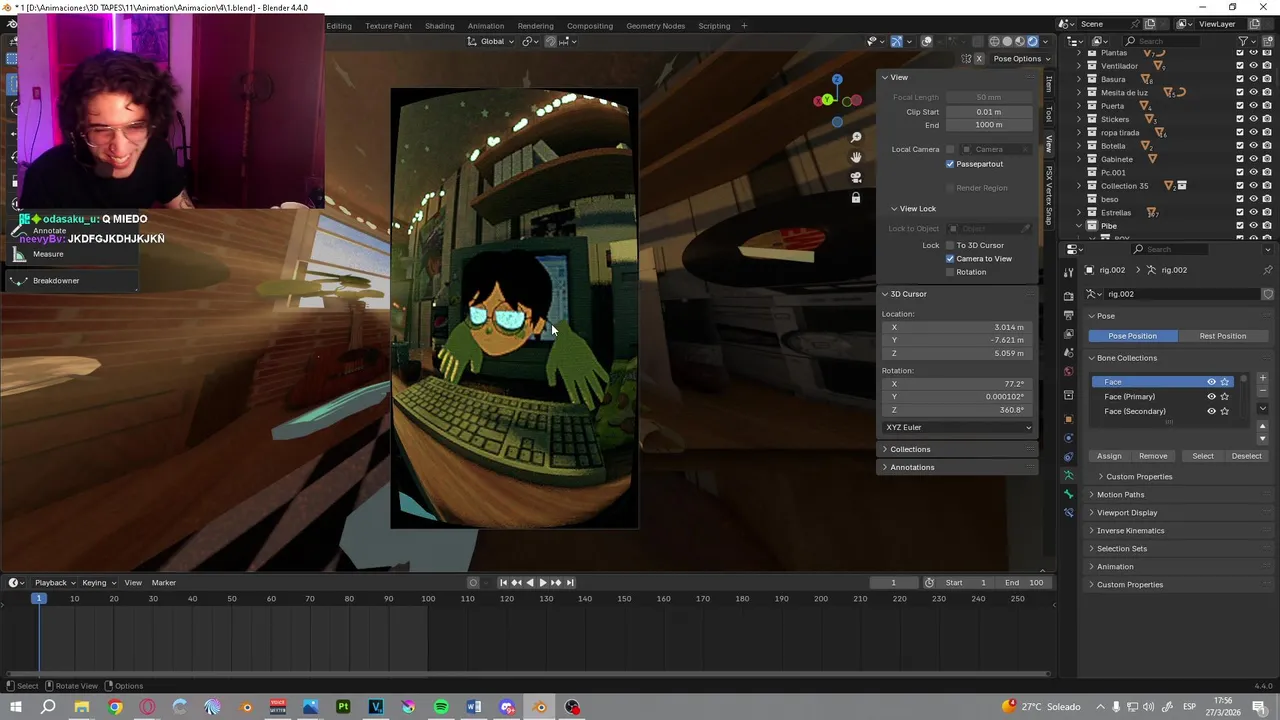This screenshot has height=720, width=1280.
Task: Toggle Camera to View checkbox
Action: pyautogui.click(x=950, y=258)
